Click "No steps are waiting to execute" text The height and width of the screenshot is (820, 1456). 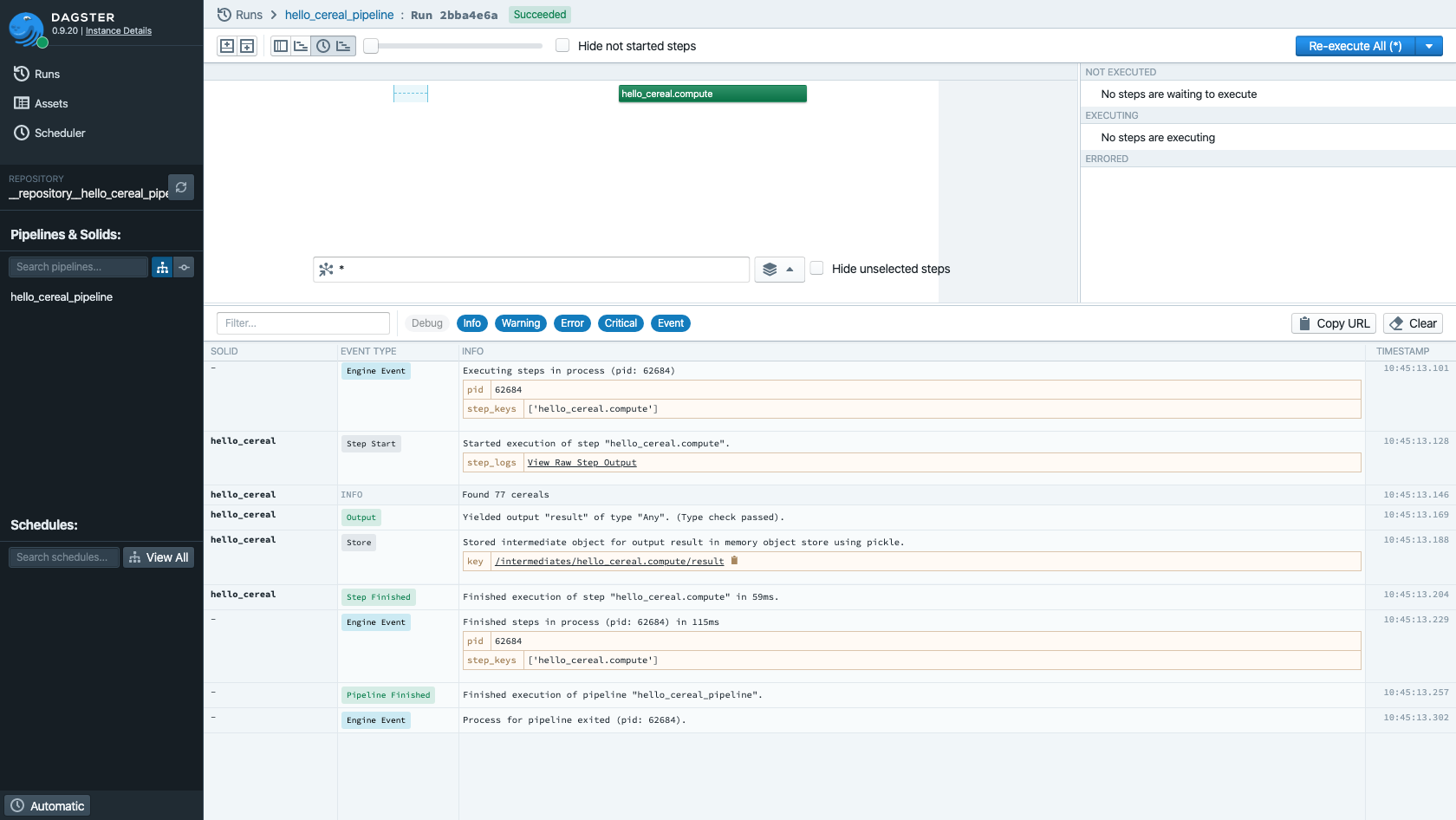click(x=1179, y=94)
